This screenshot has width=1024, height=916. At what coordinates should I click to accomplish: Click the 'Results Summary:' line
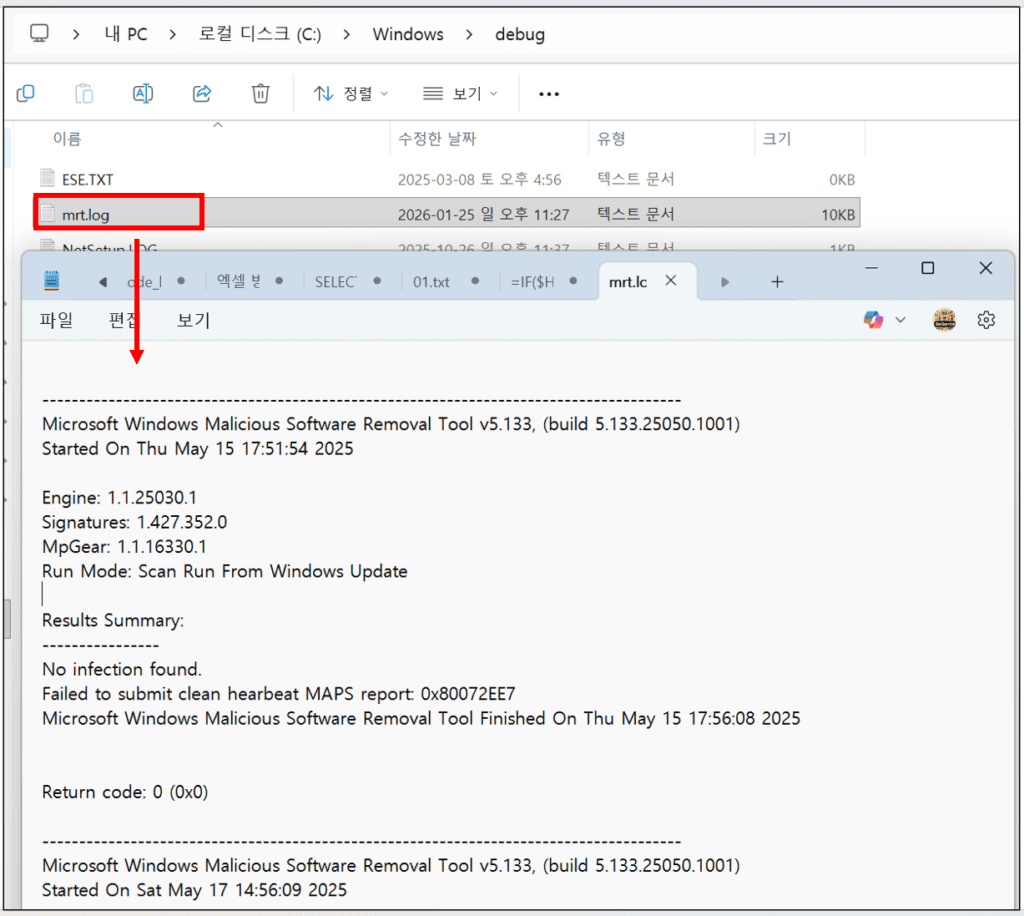click(113, 620)
